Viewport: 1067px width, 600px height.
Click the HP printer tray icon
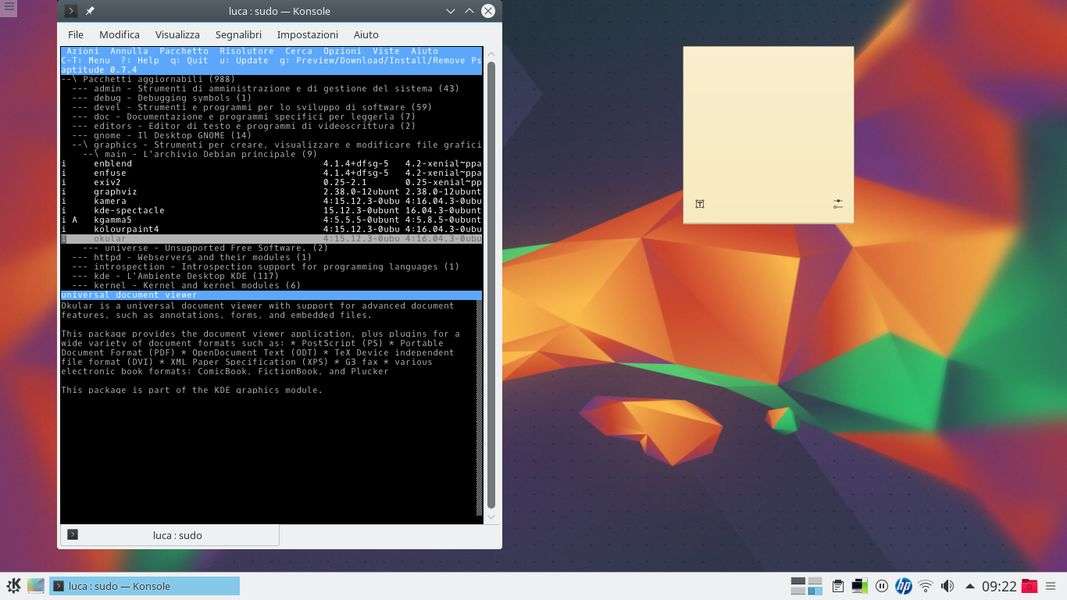(904, 586)
